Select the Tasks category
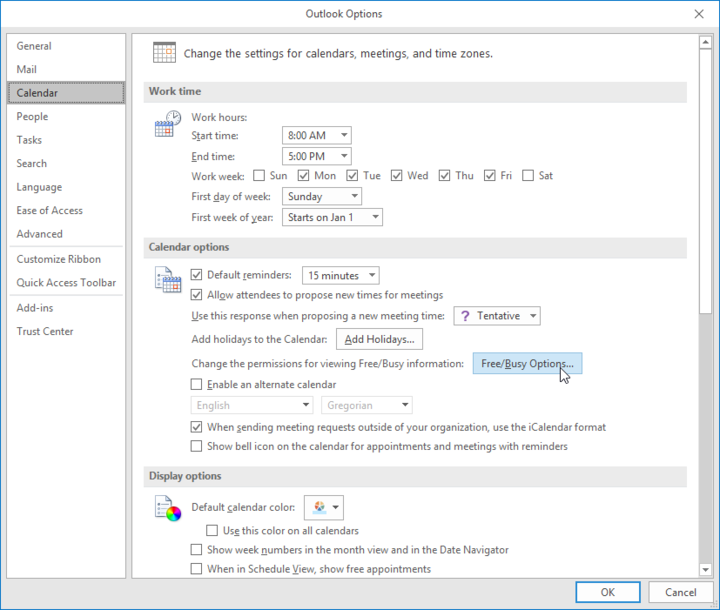 click(x=66, y=140)
